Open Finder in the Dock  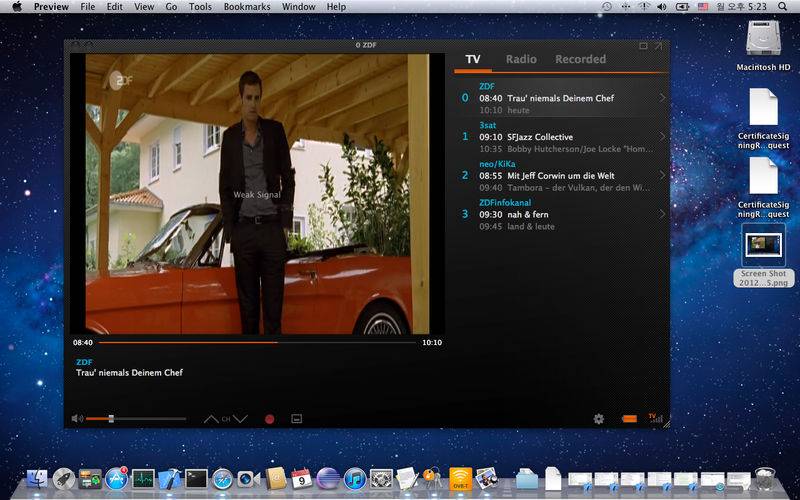click(37, 479)
